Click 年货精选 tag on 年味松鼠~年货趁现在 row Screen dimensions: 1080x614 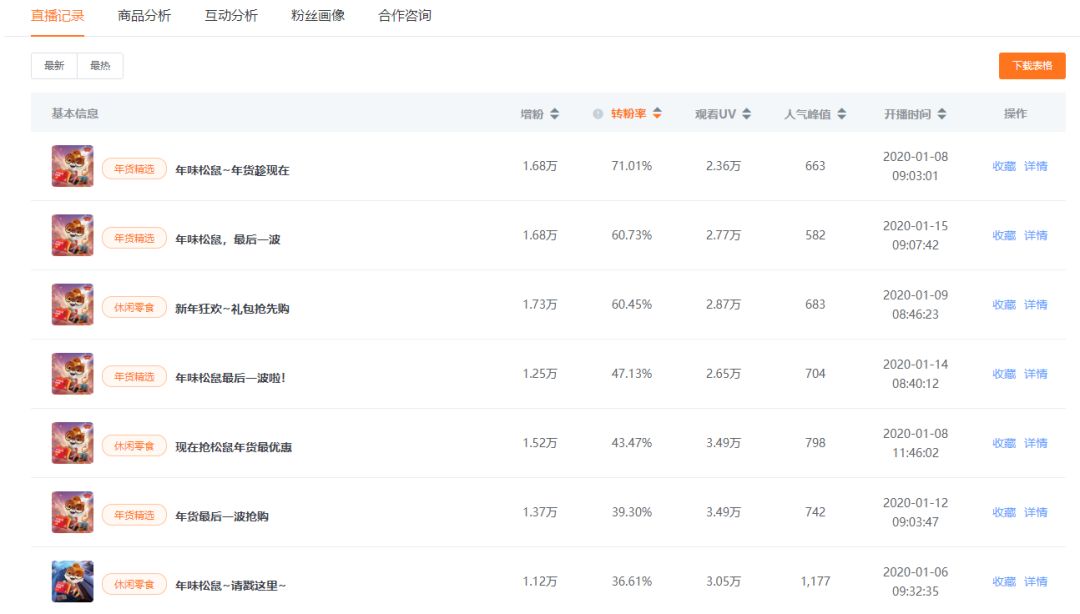tap(134, 169)
